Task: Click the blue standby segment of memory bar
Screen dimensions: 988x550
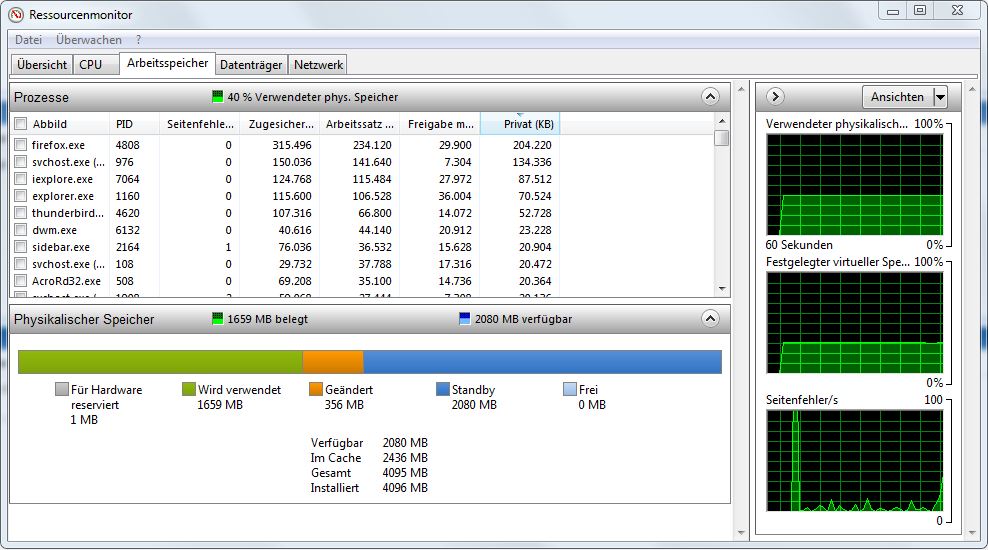Action: (x=543, y=362)
